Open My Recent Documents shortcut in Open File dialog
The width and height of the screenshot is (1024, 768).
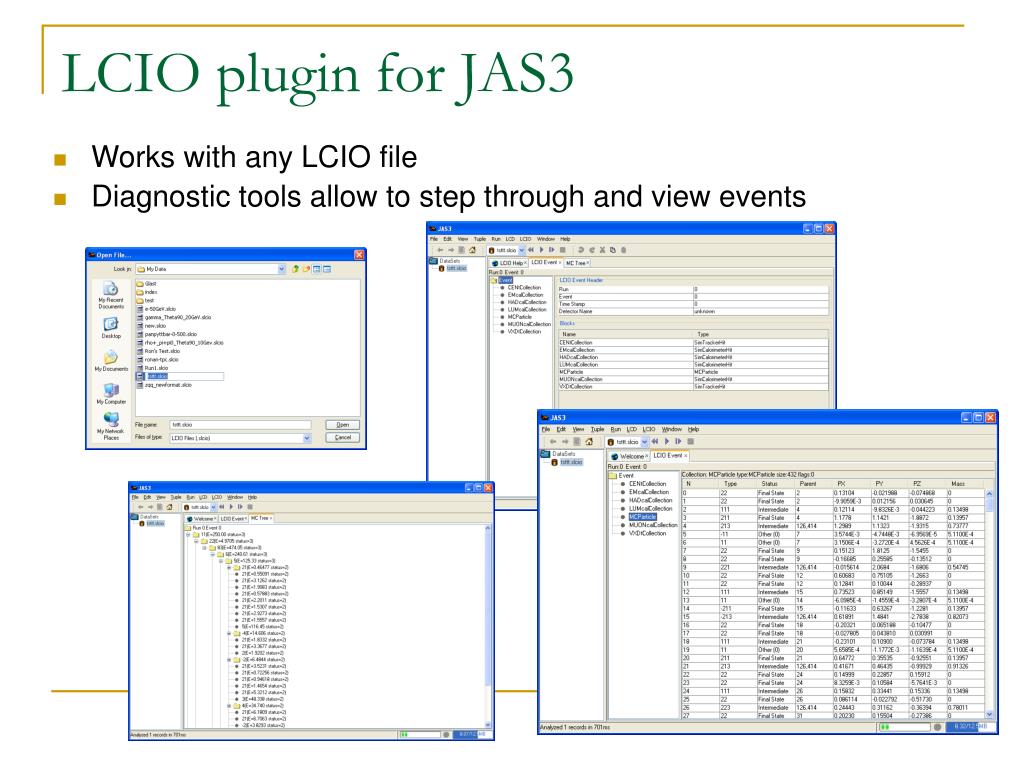111,295
